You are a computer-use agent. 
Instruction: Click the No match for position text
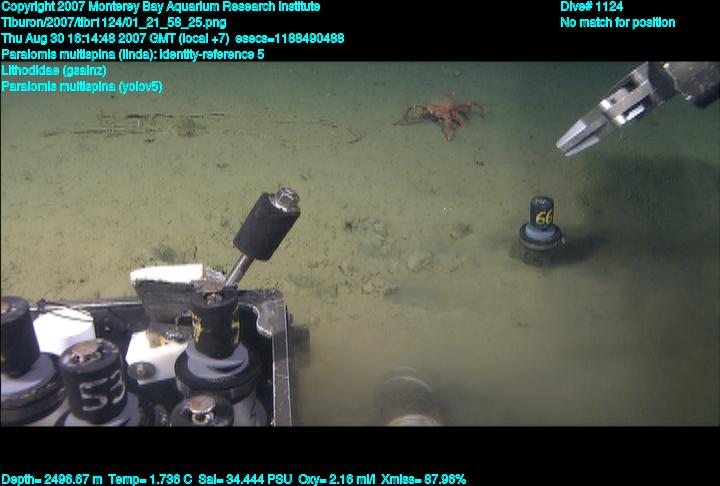617,22
